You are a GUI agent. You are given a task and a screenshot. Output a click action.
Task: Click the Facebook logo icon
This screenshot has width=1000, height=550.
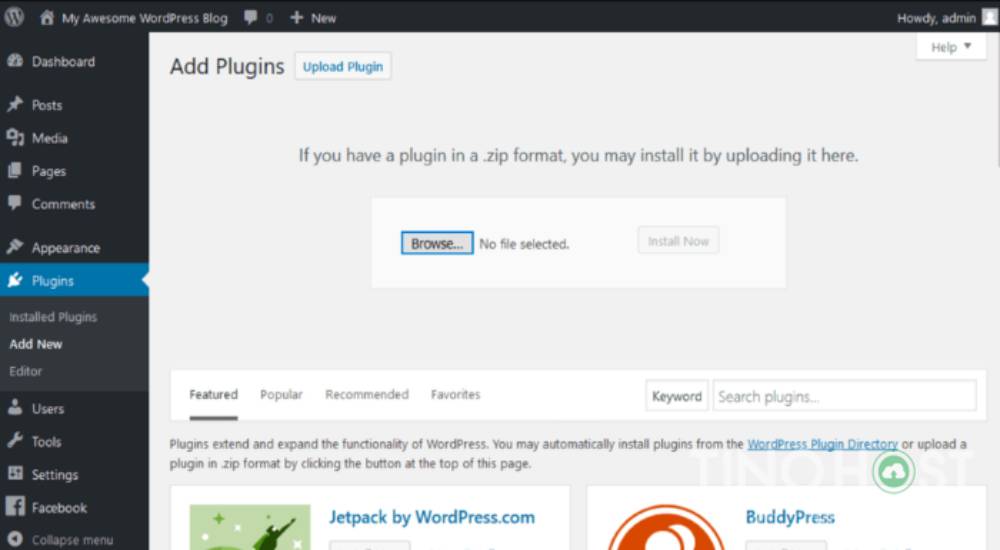pyautogui.click(x=15, y=507)
